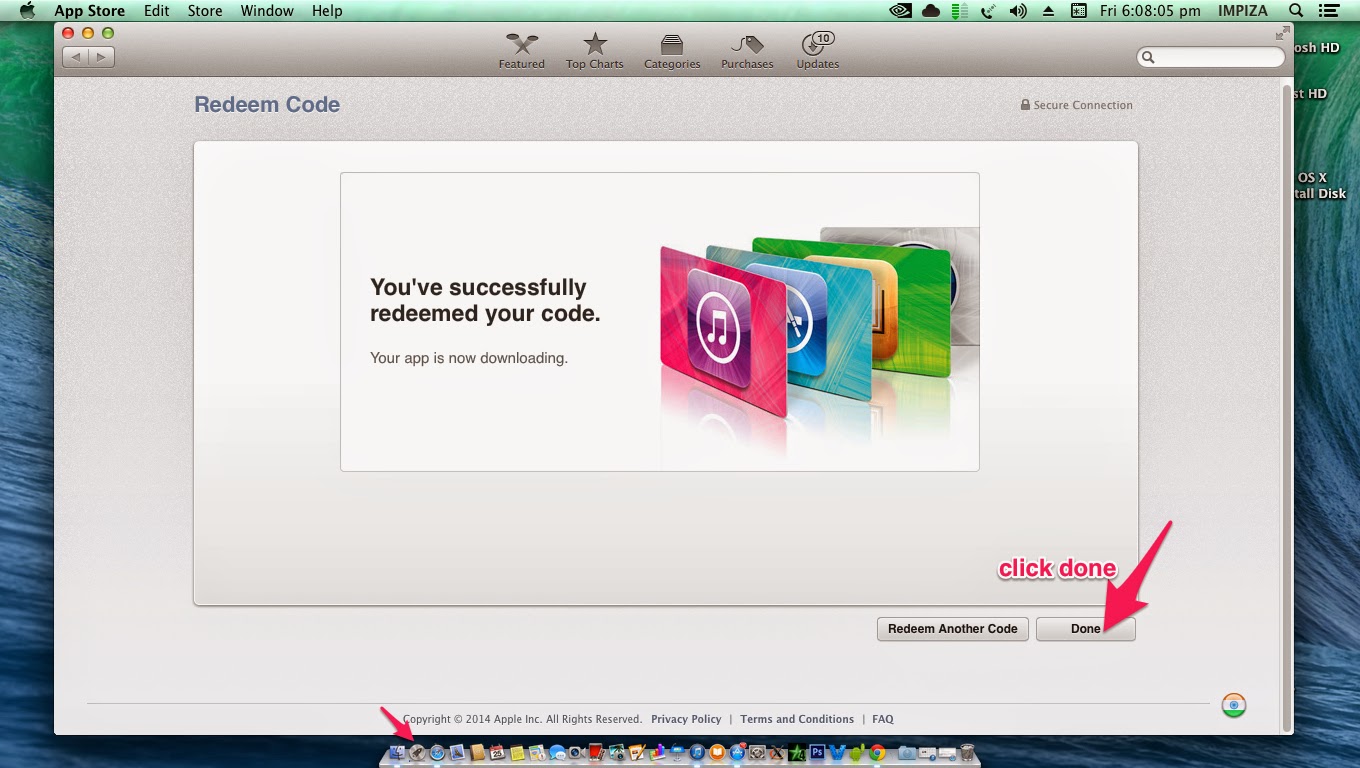
Task: Open iBooks from the Dock
Action: pyautogui.click(x=717, y=753)
